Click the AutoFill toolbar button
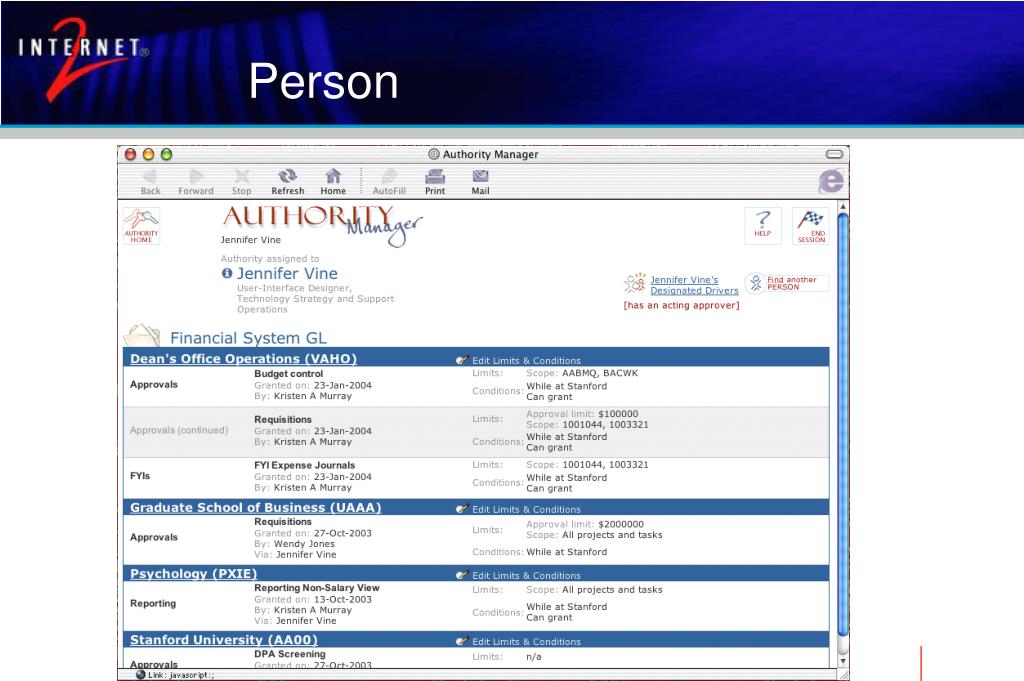 click(x=389, y=182)
